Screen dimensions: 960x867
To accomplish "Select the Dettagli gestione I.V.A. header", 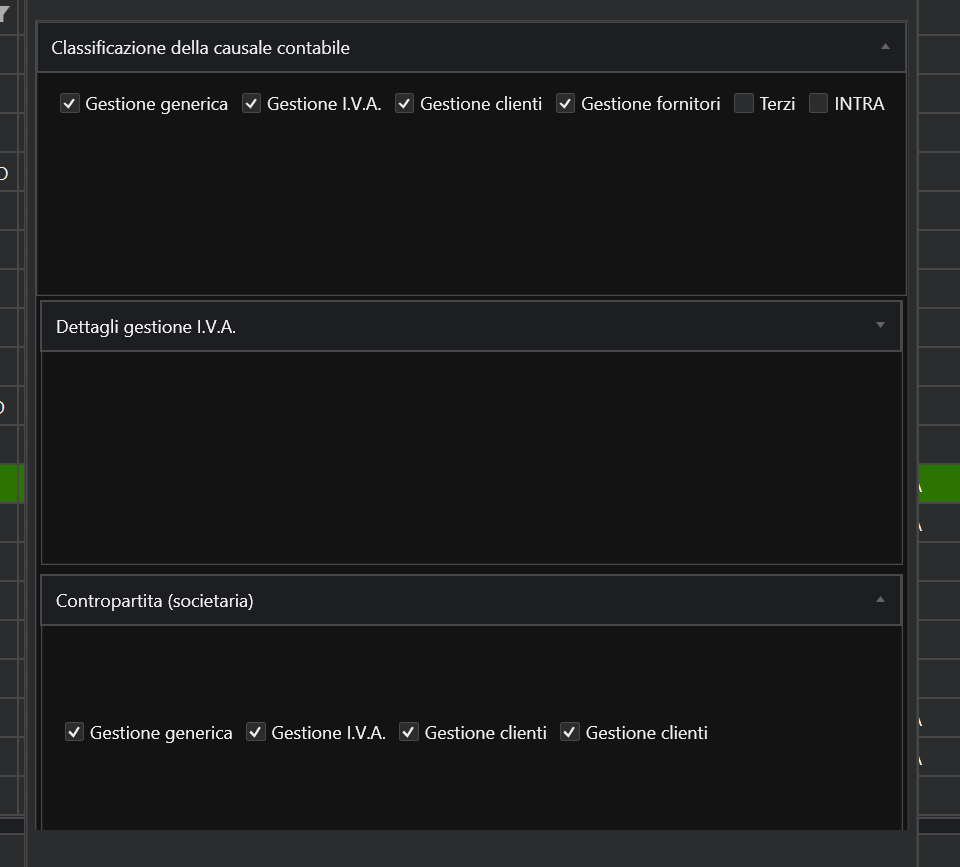I will coord(146,327).
